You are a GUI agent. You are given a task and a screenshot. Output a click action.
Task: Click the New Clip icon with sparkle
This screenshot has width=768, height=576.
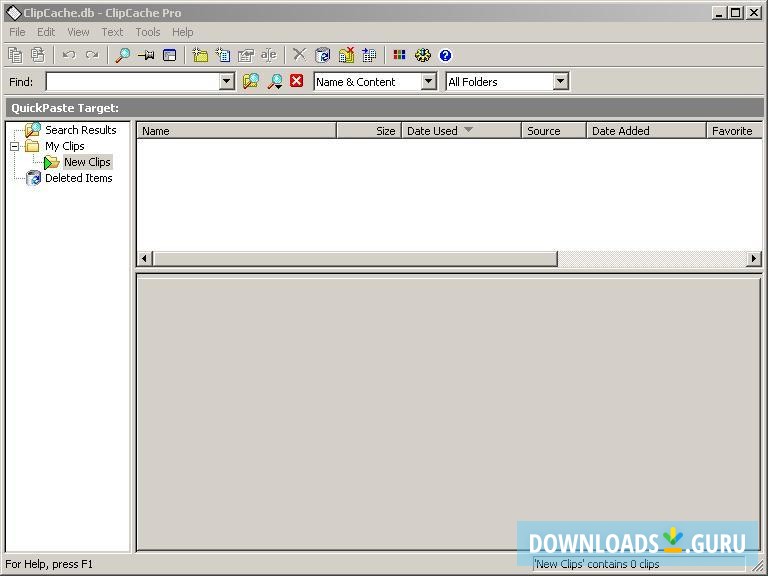point(223,55)
